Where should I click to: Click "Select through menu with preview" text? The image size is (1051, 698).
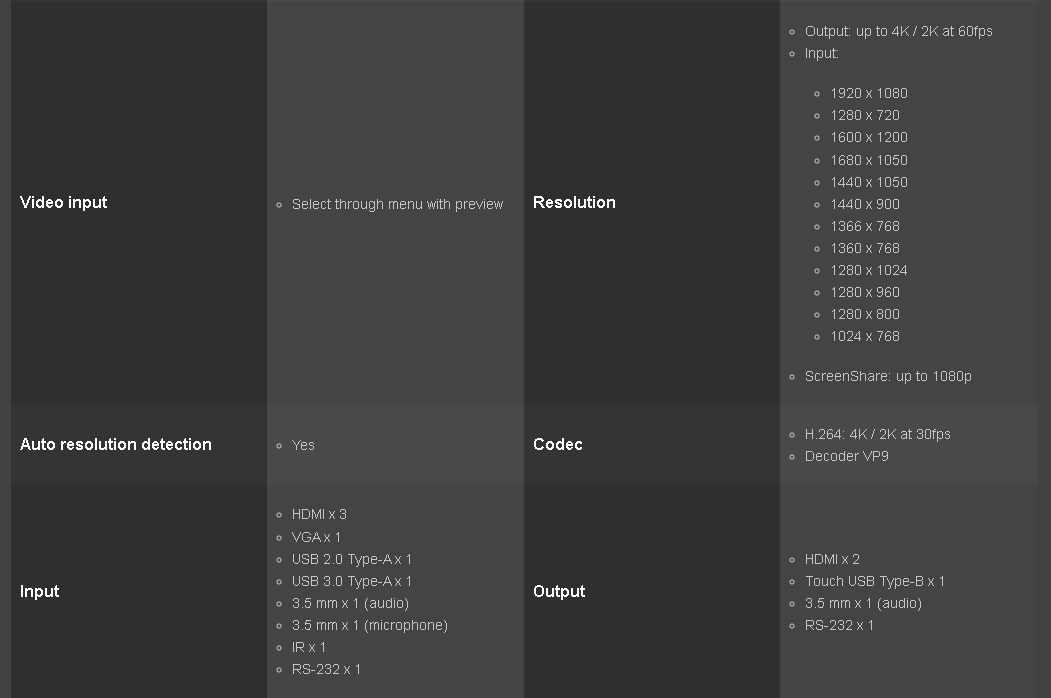coord(397,204)
